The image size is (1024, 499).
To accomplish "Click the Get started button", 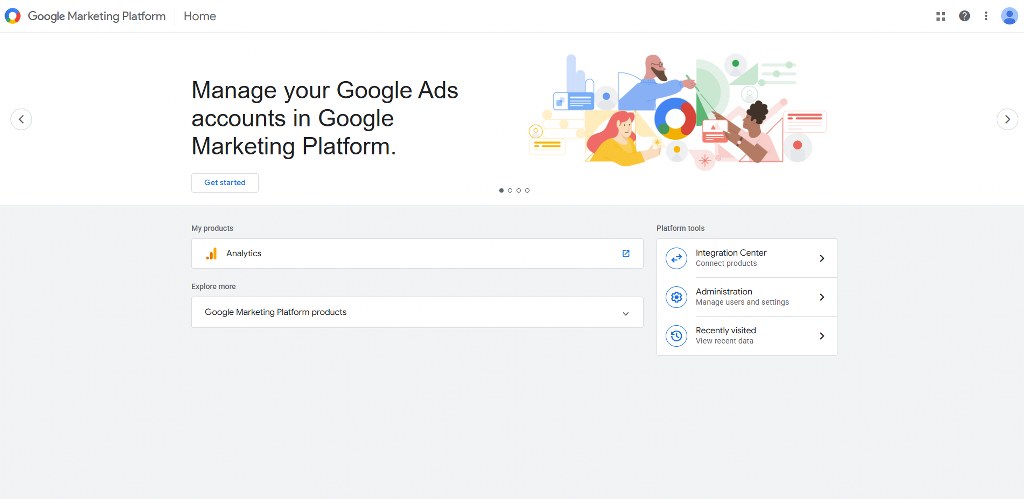I will click(225, 183).
